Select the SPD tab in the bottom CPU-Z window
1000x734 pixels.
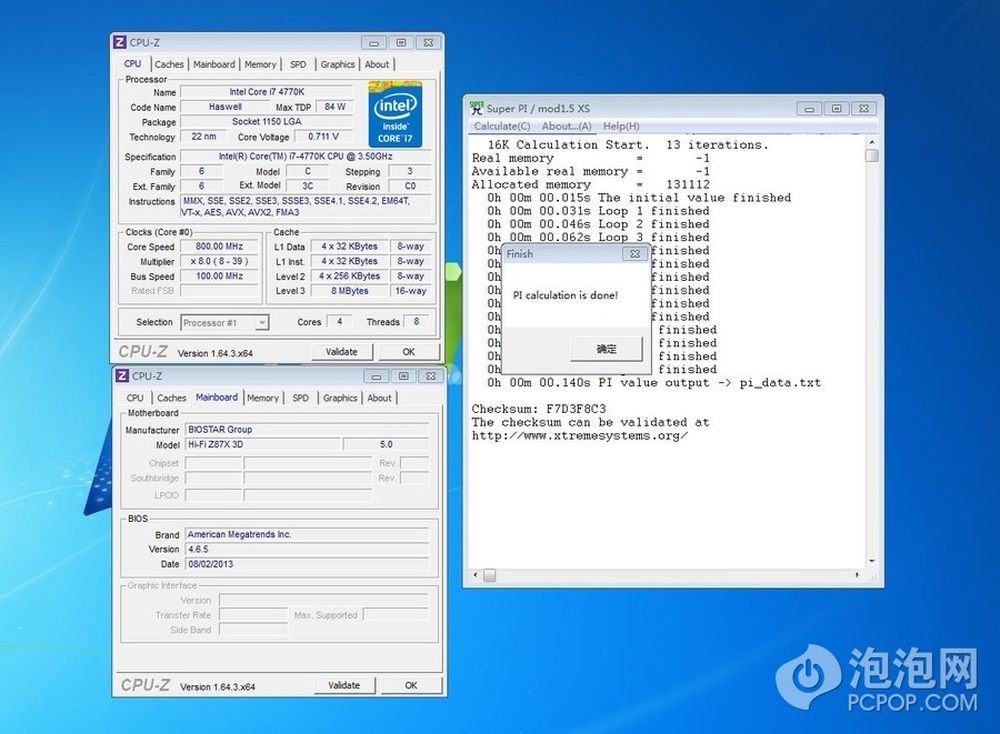click(300, 398)
